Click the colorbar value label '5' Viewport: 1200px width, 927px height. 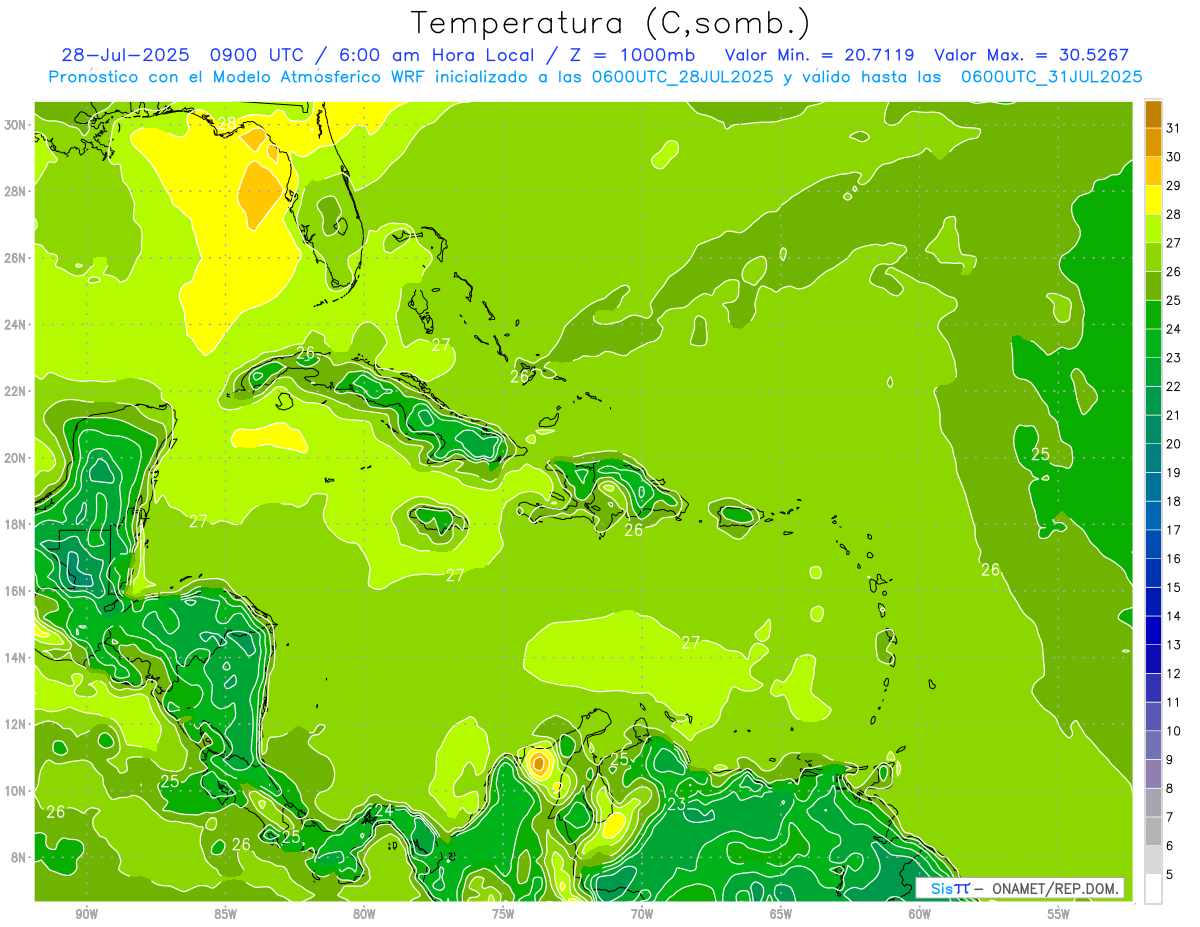click(1169, 875)
